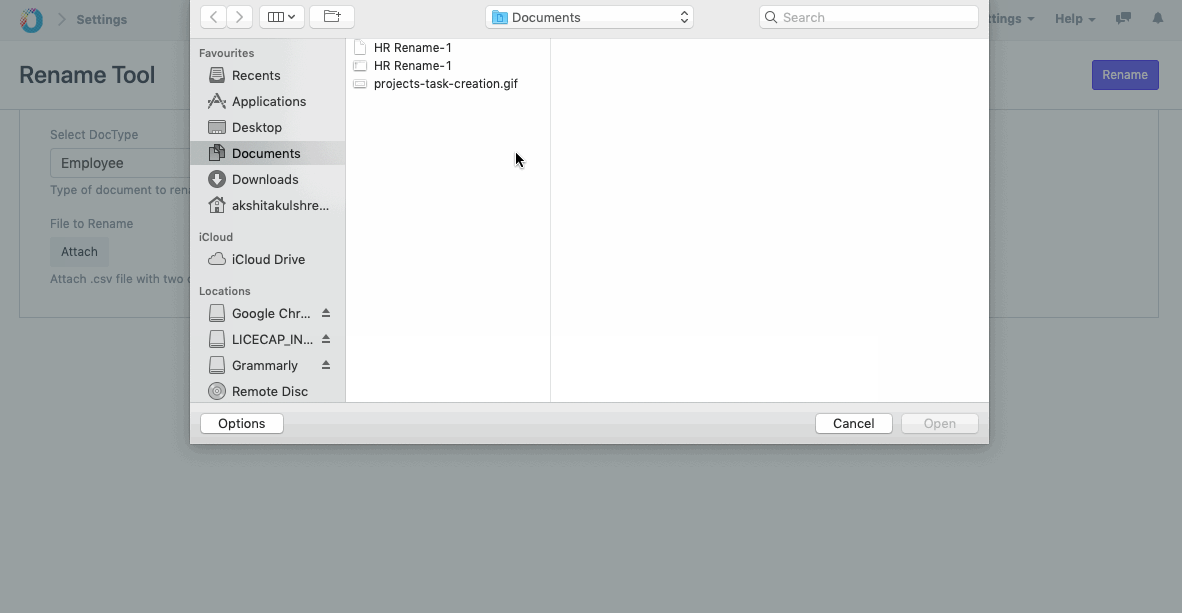1182x613 pixels.
Task: Select Recents in the sidebar
Action: (x=255, y=75)
